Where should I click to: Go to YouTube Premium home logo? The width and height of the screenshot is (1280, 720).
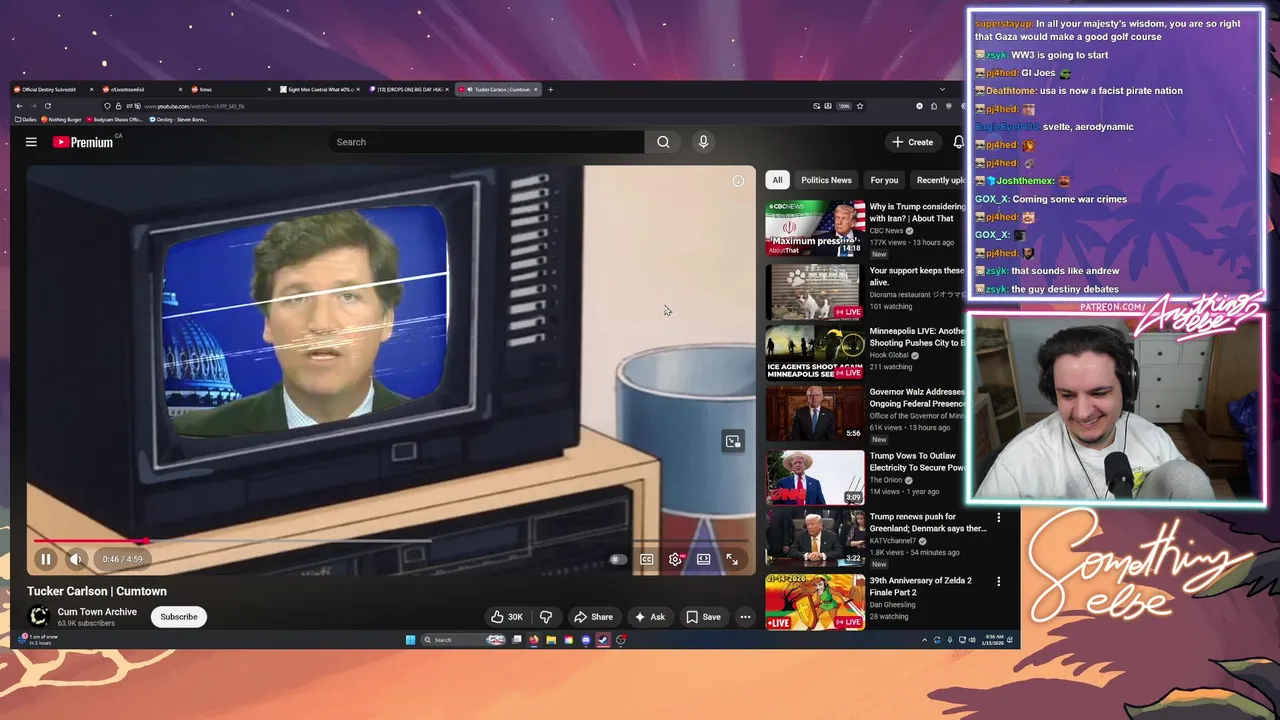(85, 142)
